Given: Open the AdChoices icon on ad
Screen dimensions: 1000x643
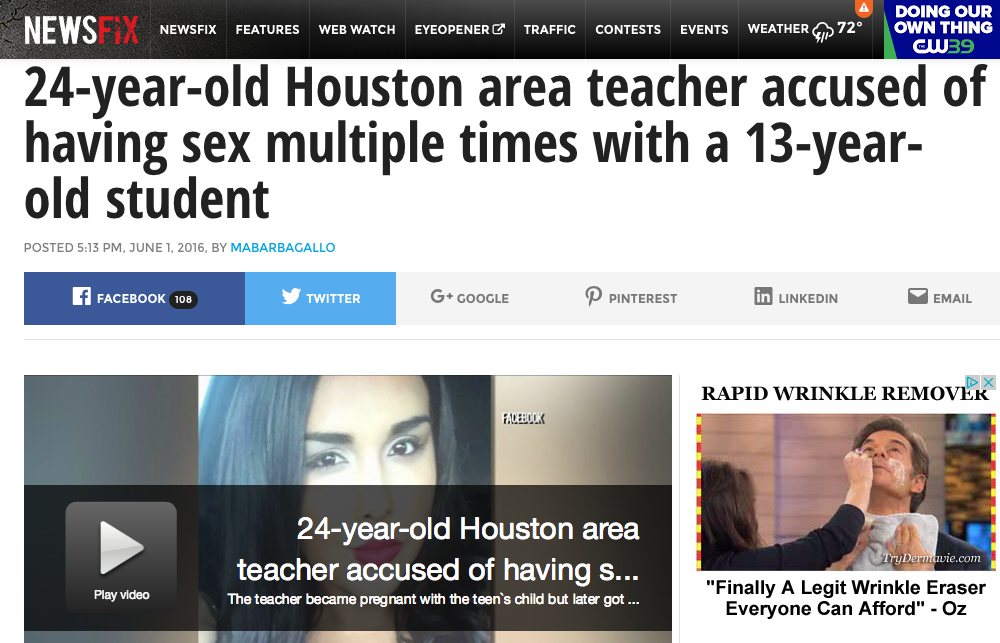Looking at the screenshot, I should pos(972,382).
